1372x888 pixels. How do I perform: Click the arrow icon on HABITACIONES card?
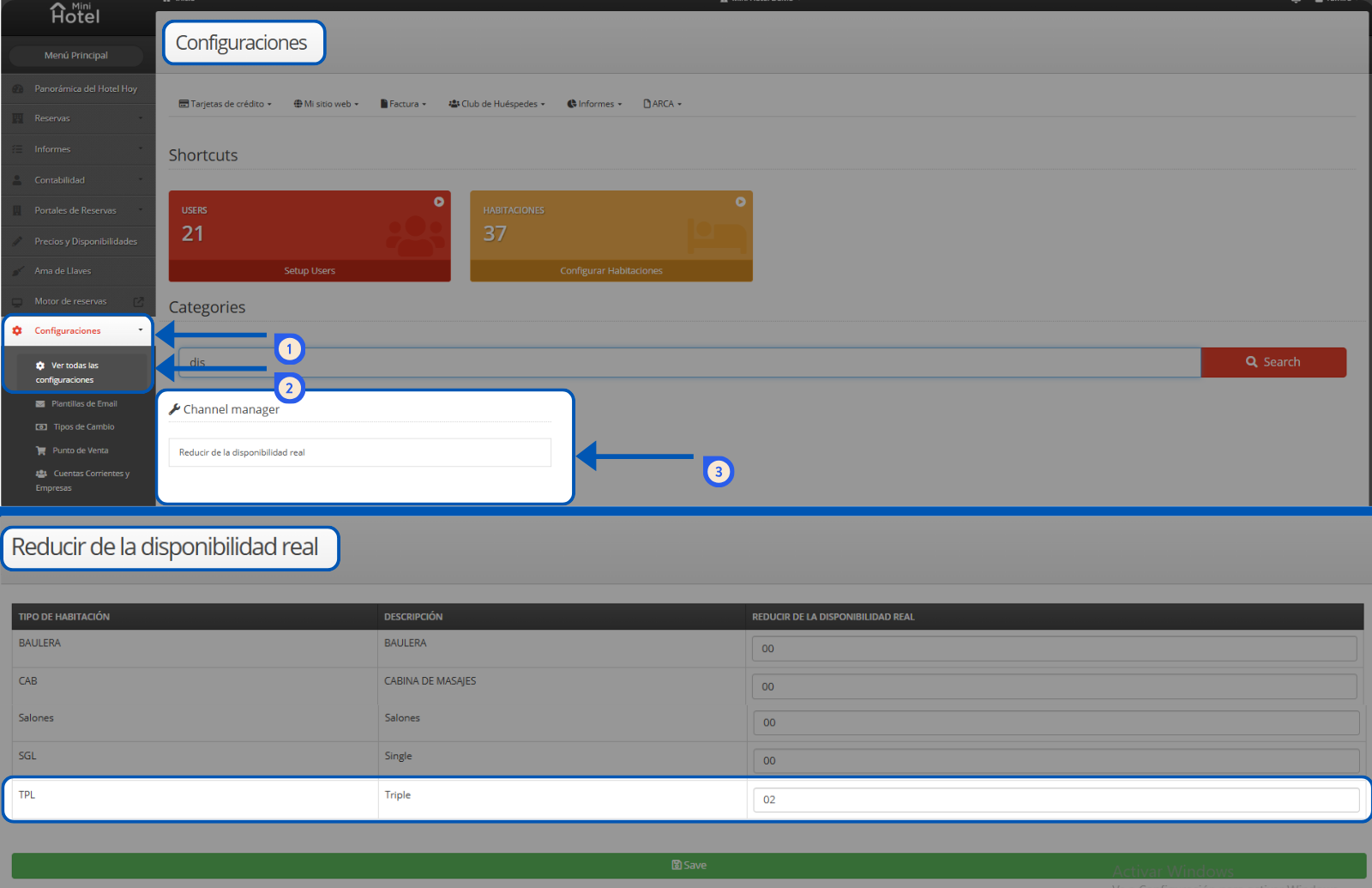[741, 202]
